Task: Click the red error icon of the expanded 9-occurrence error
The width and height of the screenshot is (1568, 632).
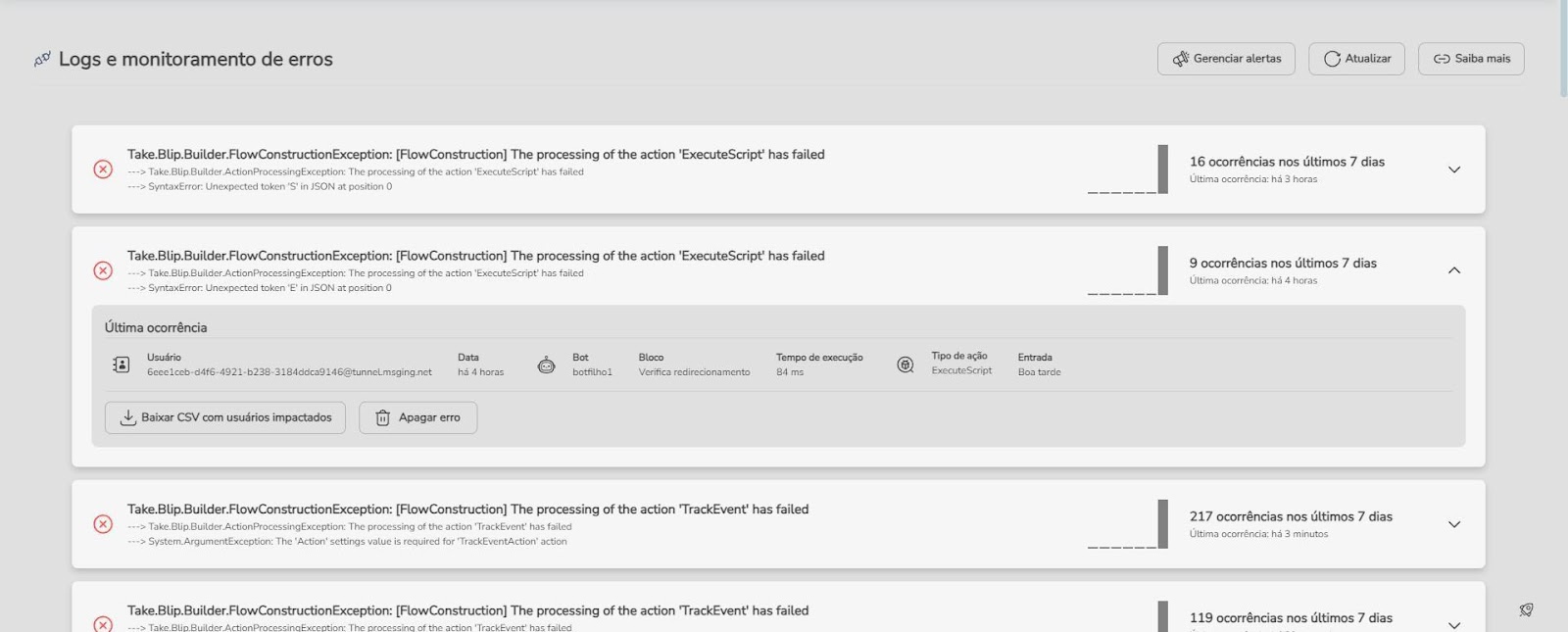Action: (x=103, y=270)
